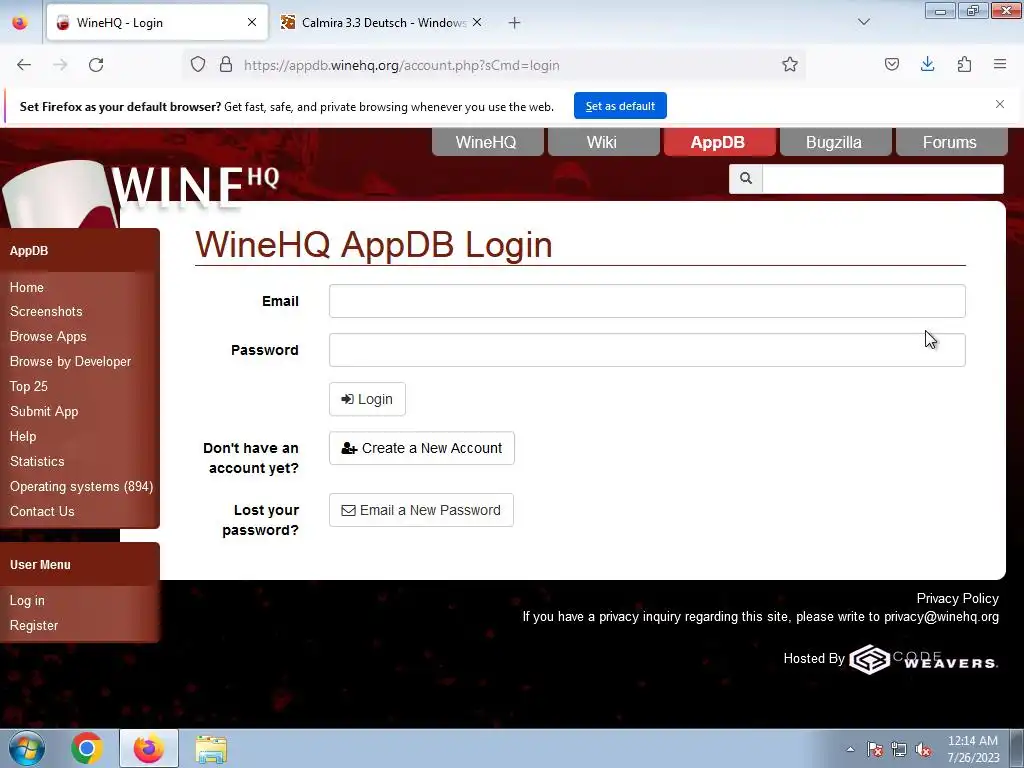This screenshot has width=1024, height=768.
Task: Select the AppDB site tab
Action: (x=718, y=142)
